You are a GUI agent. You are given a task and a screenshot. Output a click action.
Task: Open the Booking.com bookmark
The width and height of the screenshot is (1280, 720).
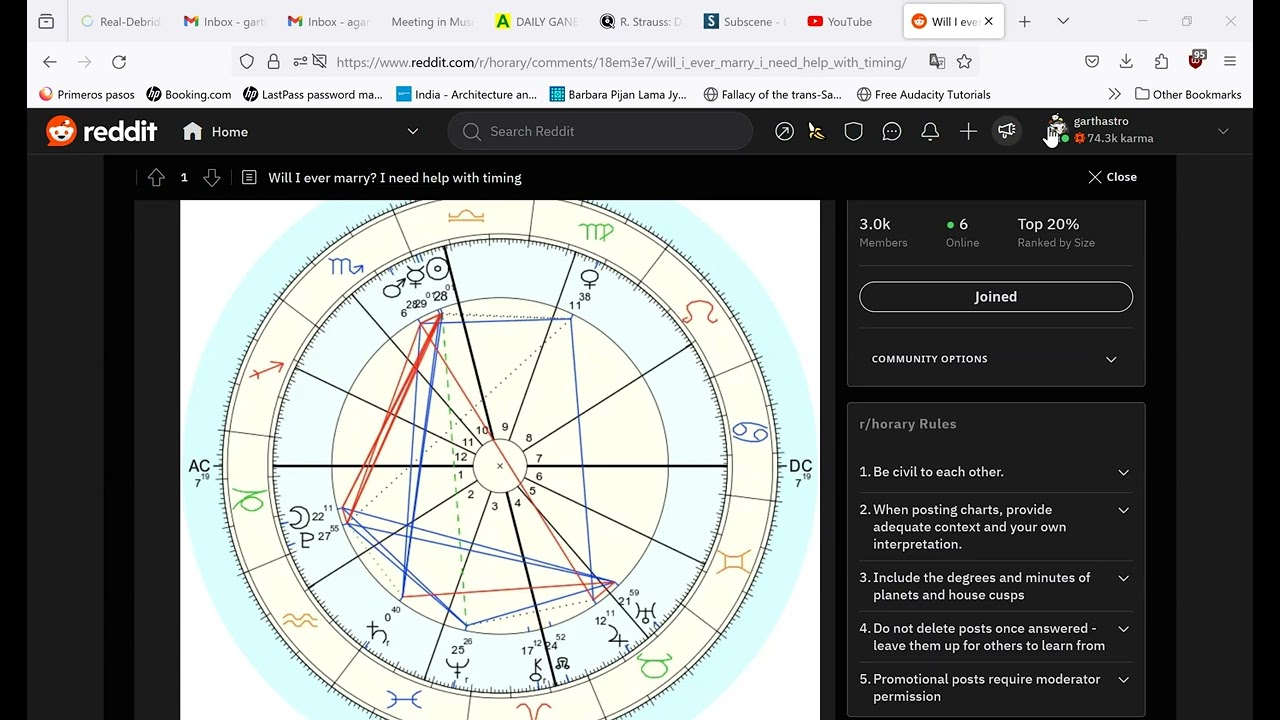point(189,94)
